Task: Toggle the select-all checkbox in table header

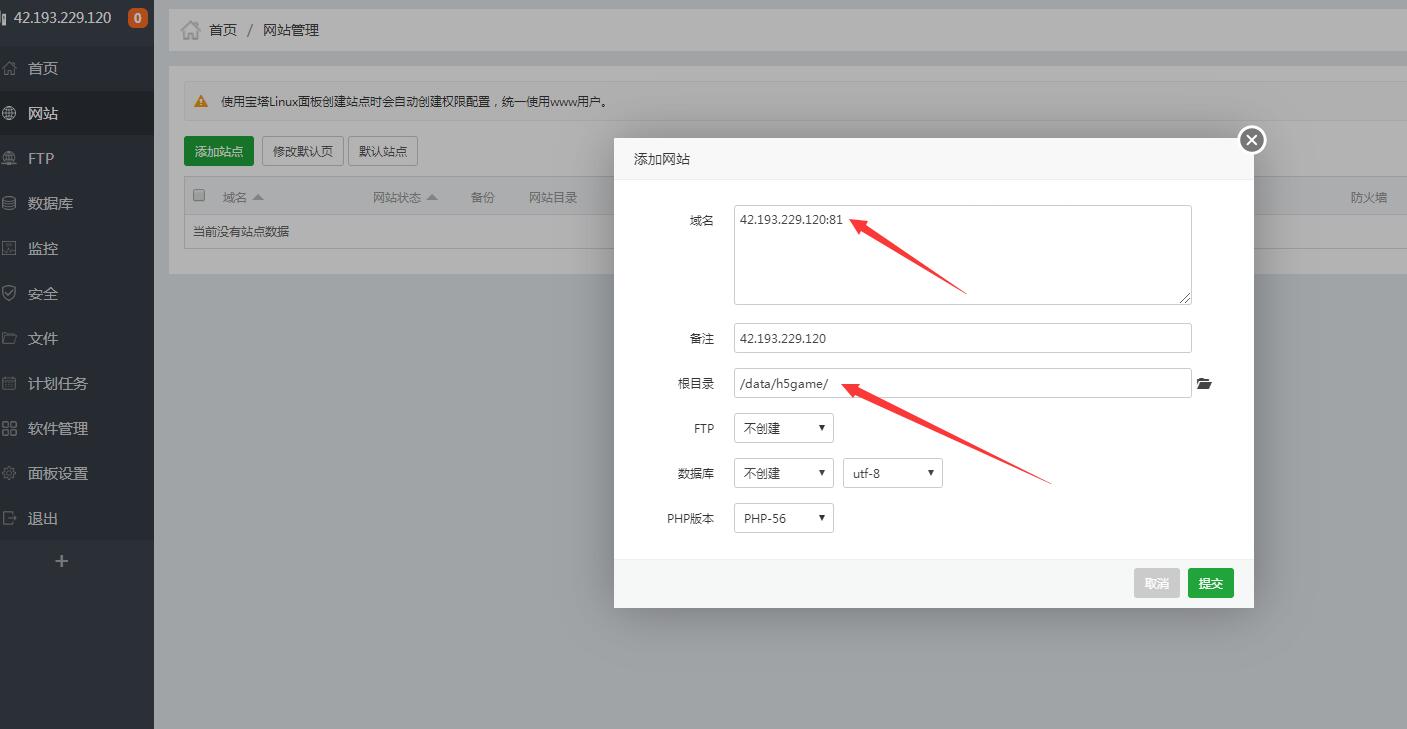Action: click(x=199, y=196)
